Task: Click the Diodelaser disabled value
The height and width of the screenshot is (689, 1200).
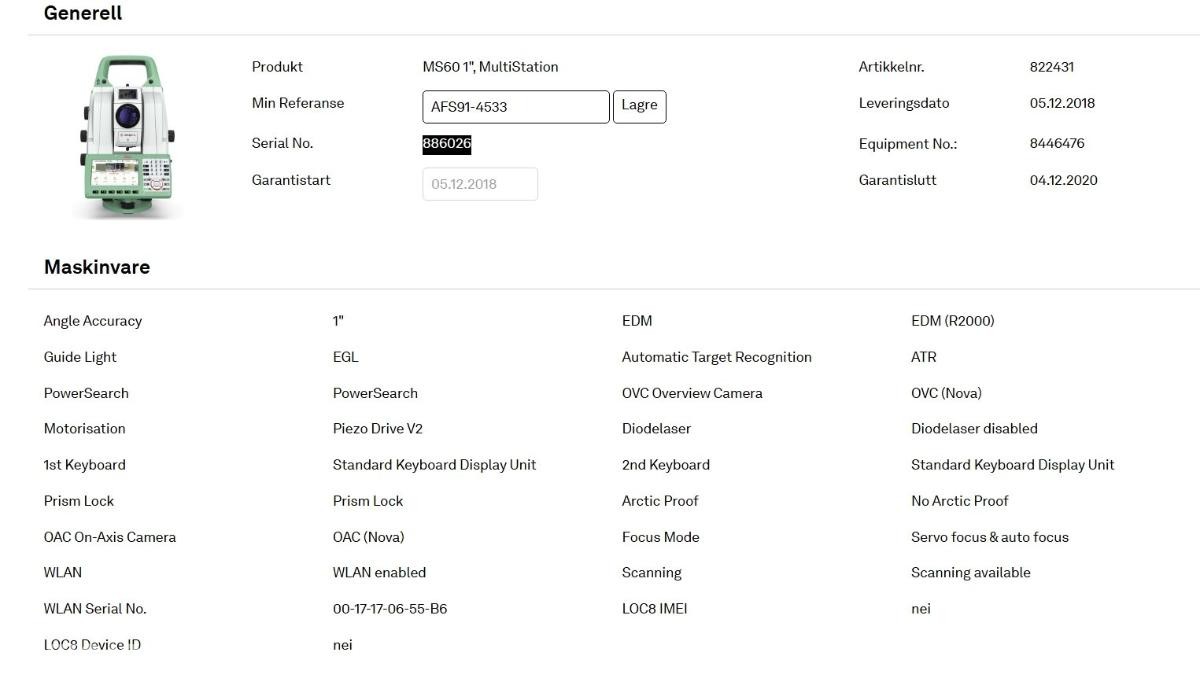Action: pos(974,429)
